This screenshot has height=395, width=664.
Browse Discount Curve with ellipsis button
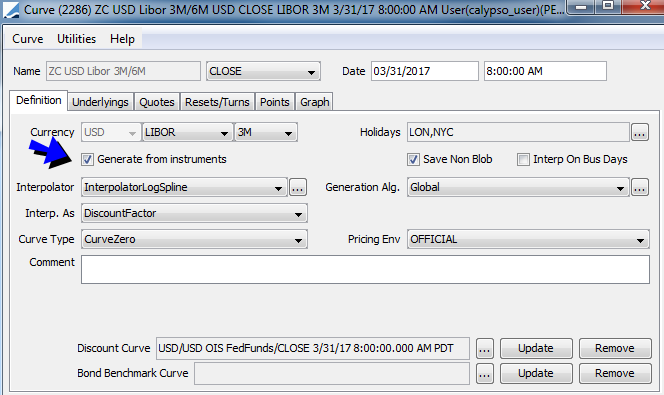point(484,348)
